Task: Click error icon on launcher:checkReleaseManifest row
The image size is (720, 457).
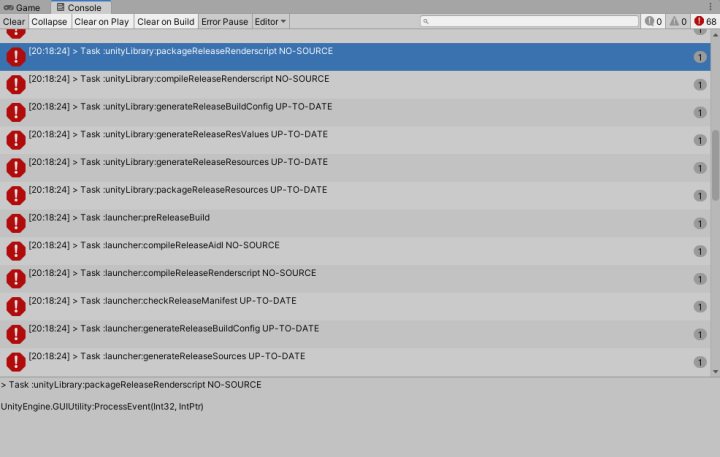Action: coord(16,306)
